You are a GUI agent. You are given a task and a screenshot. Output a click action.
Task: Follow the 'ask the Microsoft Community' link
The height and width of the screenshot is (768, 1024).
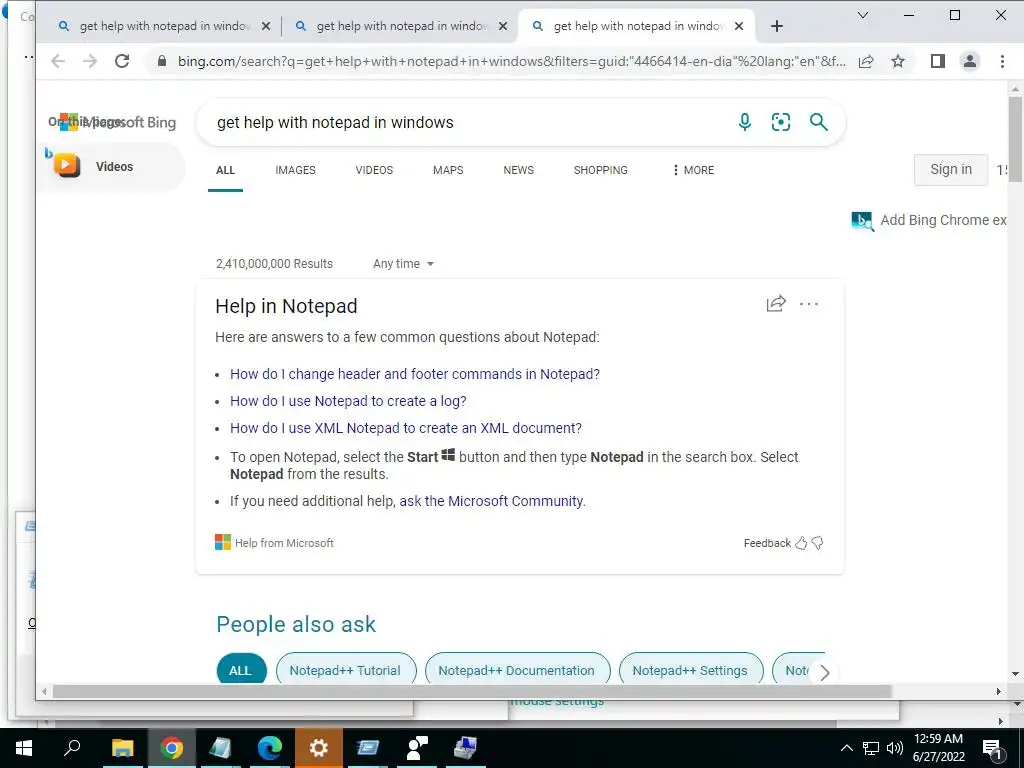point(492,501)
